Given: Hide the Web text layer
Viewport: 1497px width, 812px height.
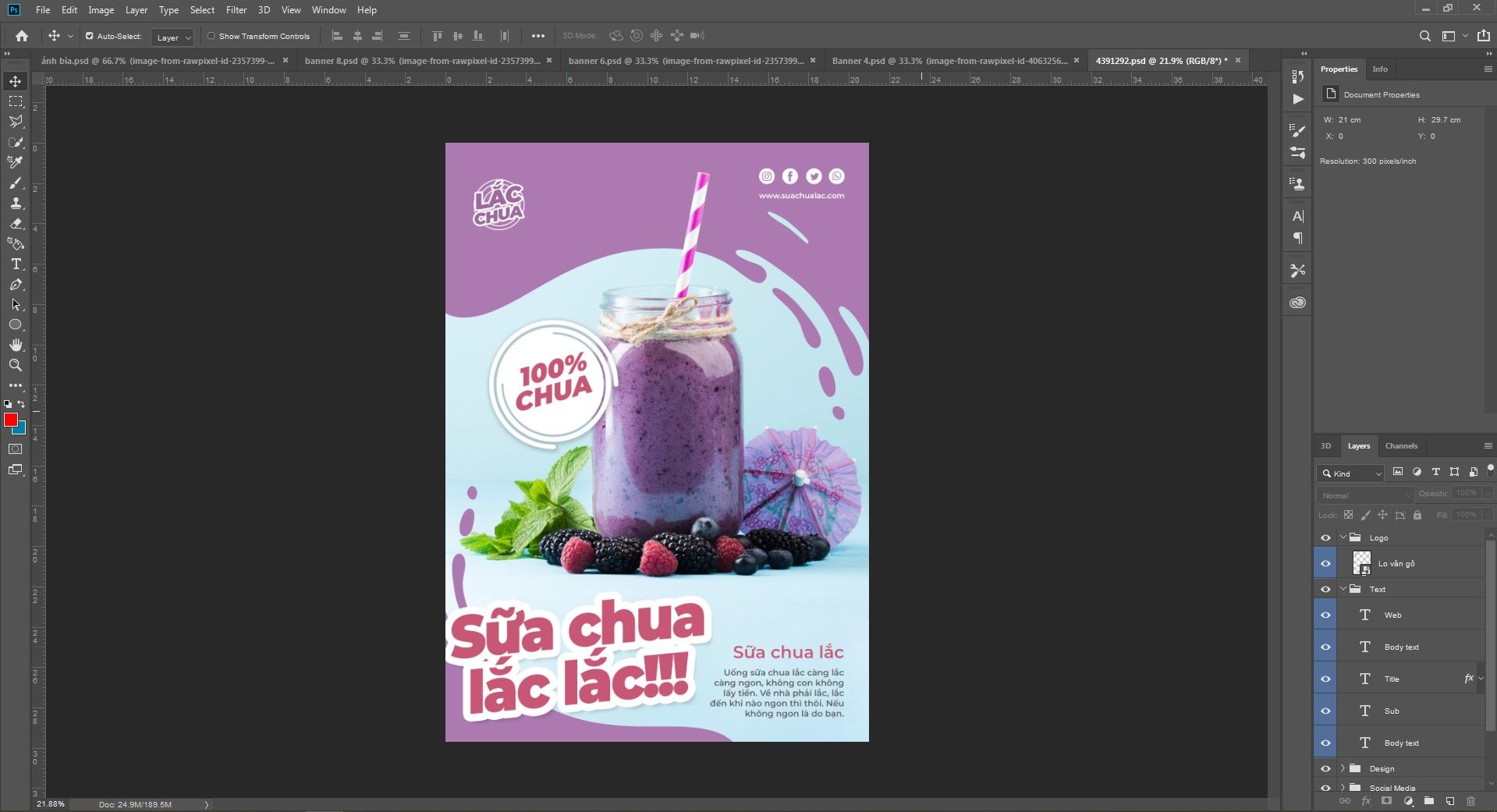Looking at the screenshot, I should [x=1325, y=615].
